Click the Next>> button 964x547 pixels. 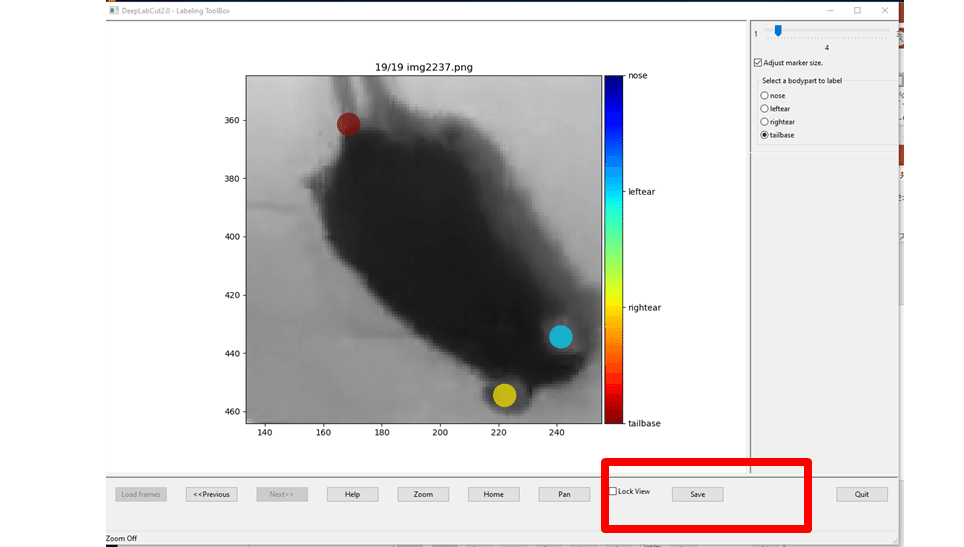pyautogui.click(x=282, y=494)
